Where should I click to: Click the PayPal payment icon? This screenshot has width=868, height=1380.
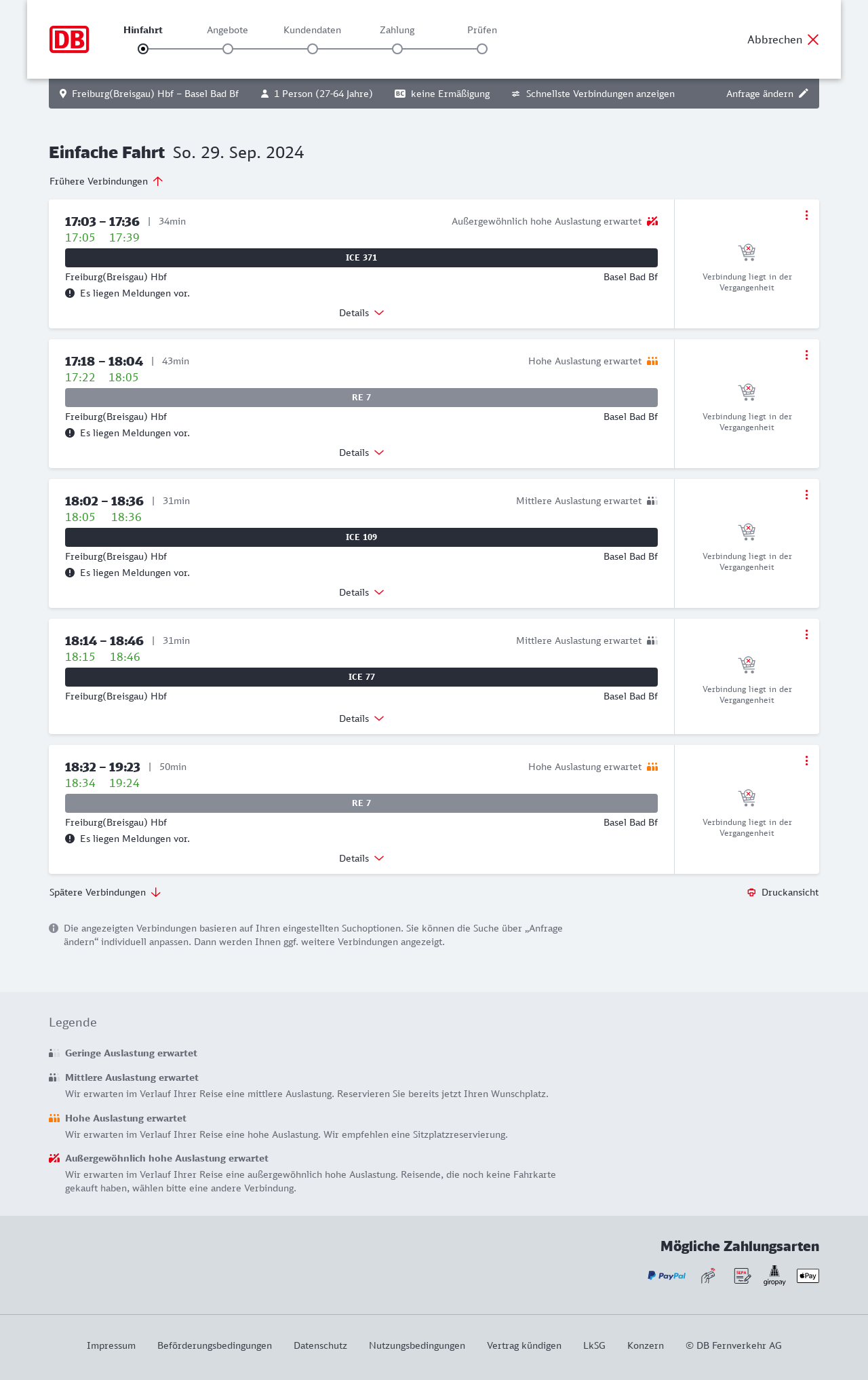coord(667,1276)
